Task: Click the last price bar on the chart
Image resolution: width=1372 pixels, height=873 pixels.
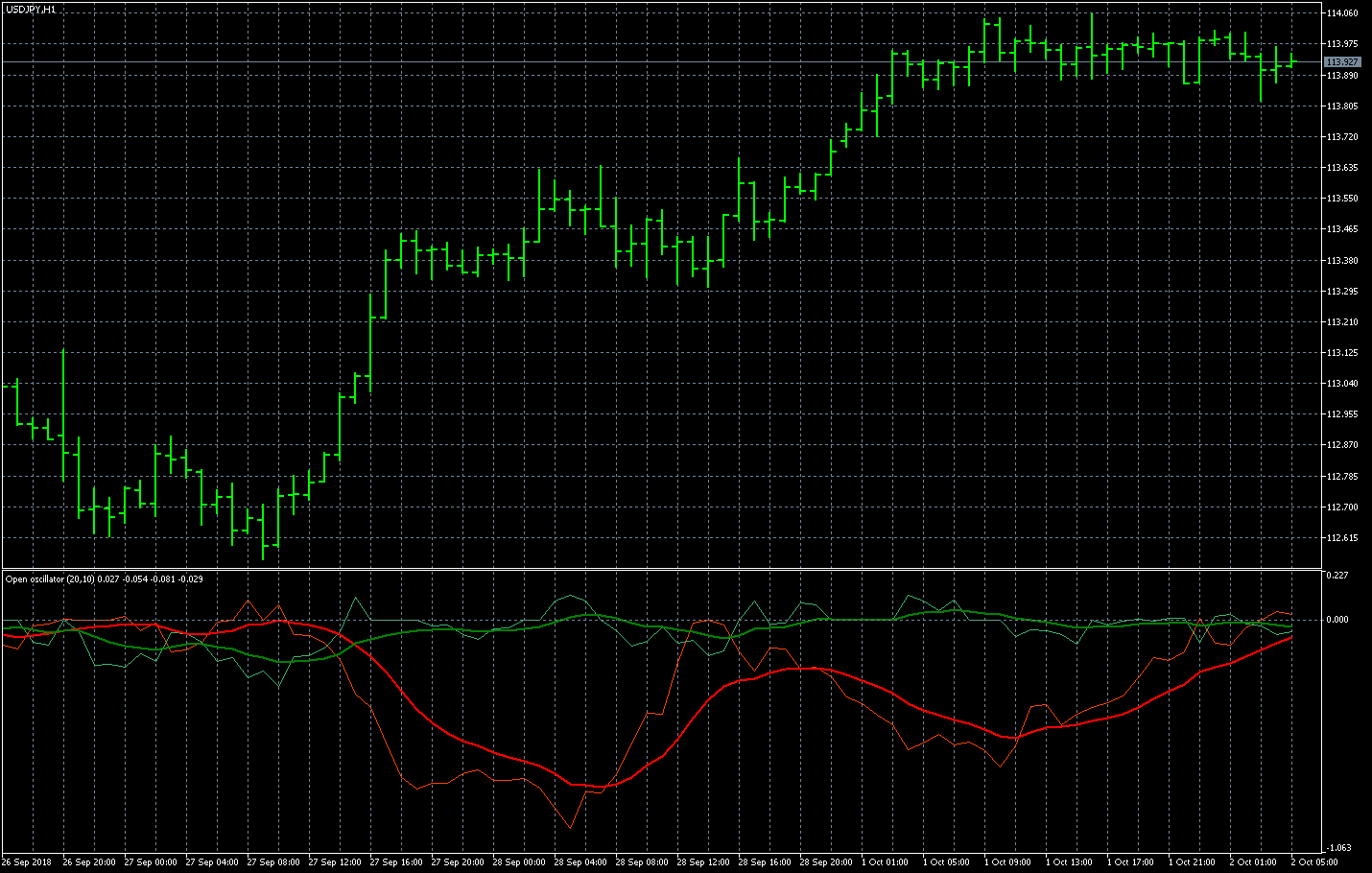Action: [1291, 61]
